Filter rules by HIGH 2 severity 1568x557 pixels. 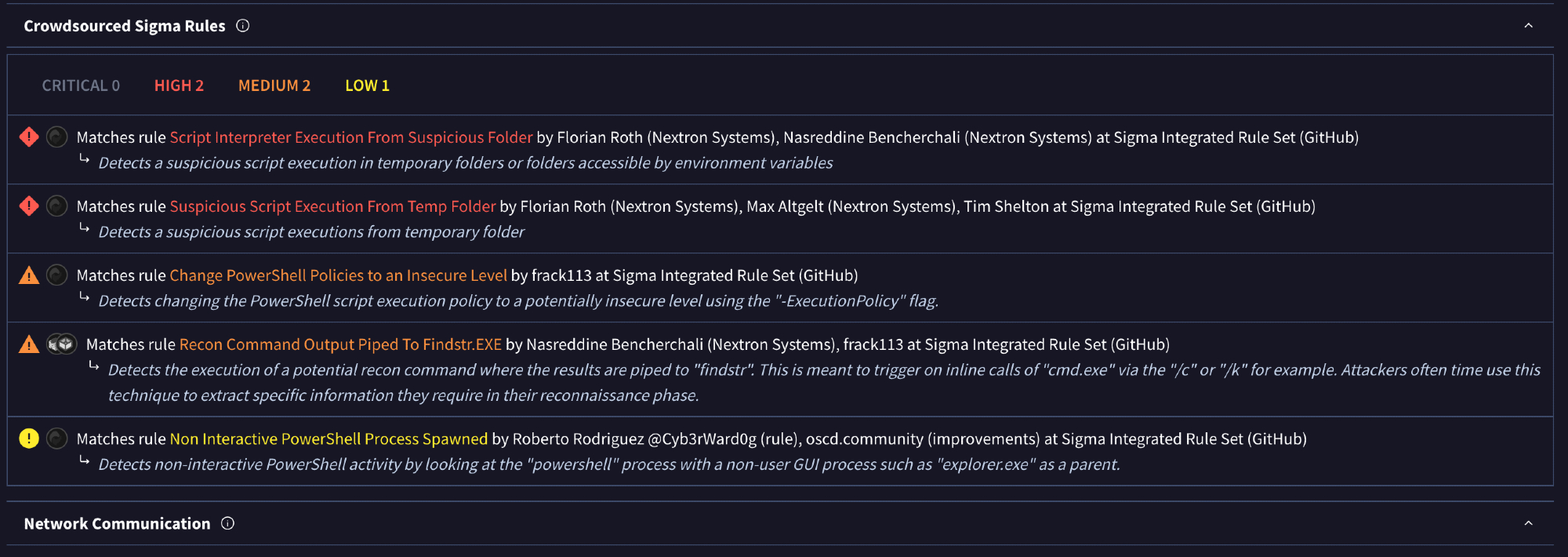(x=179, y=86)
